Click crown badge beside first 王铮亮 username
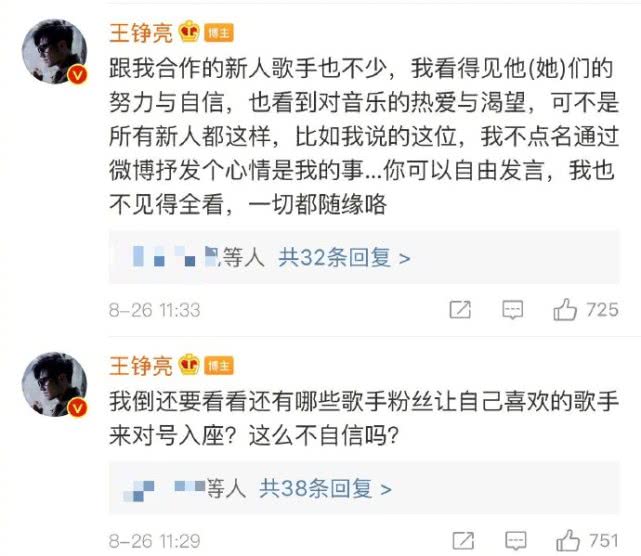 point(189,33)
